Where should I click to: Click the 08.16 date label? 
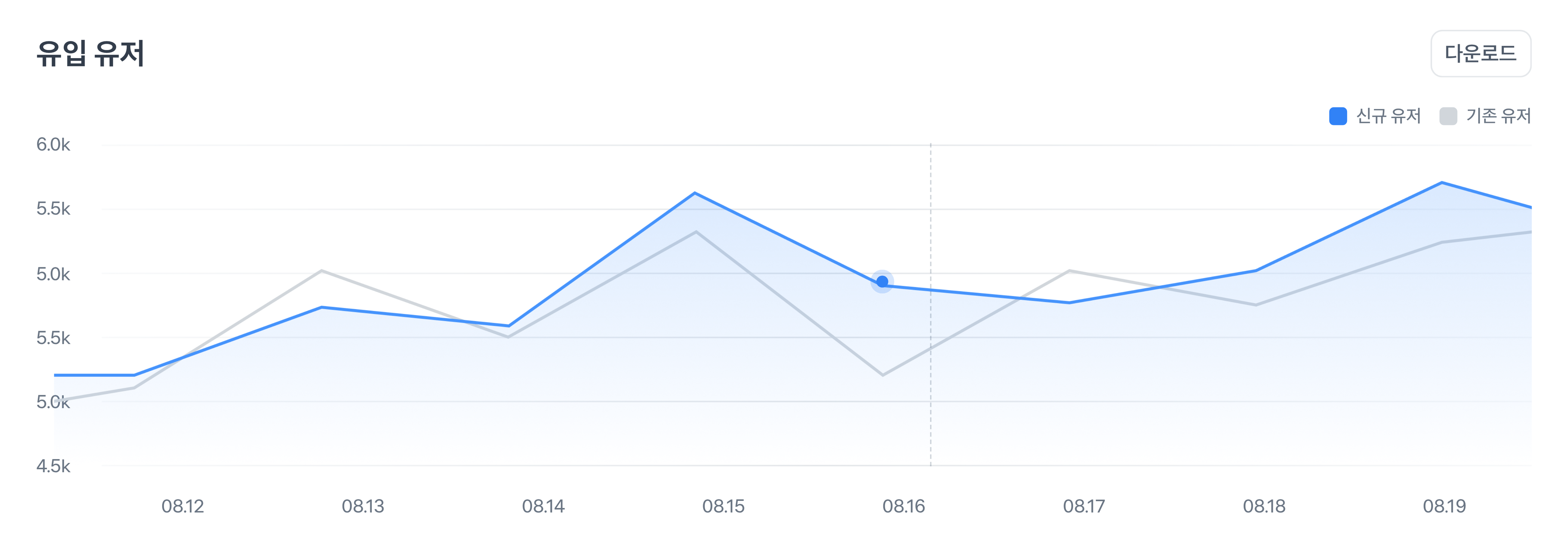point(903,506)
